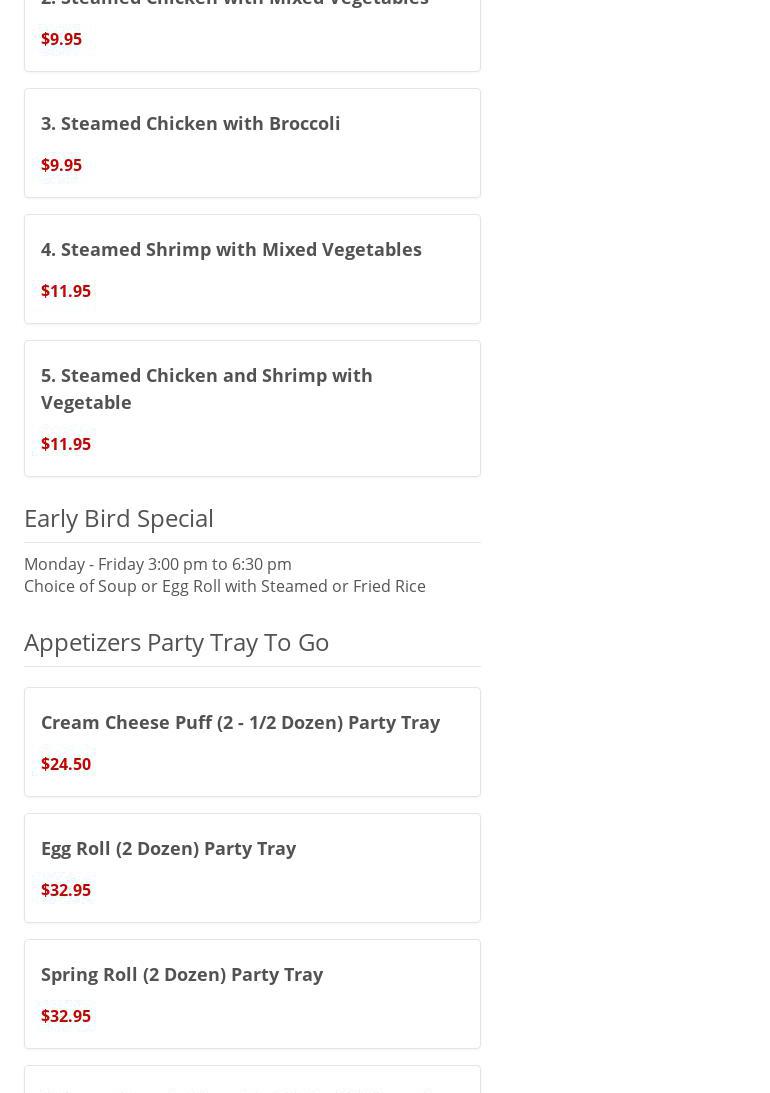770x1093 pixels.
Task: Open item 2, Steamed Chicken with Mixed Vegetables
Action: (235, 5)
